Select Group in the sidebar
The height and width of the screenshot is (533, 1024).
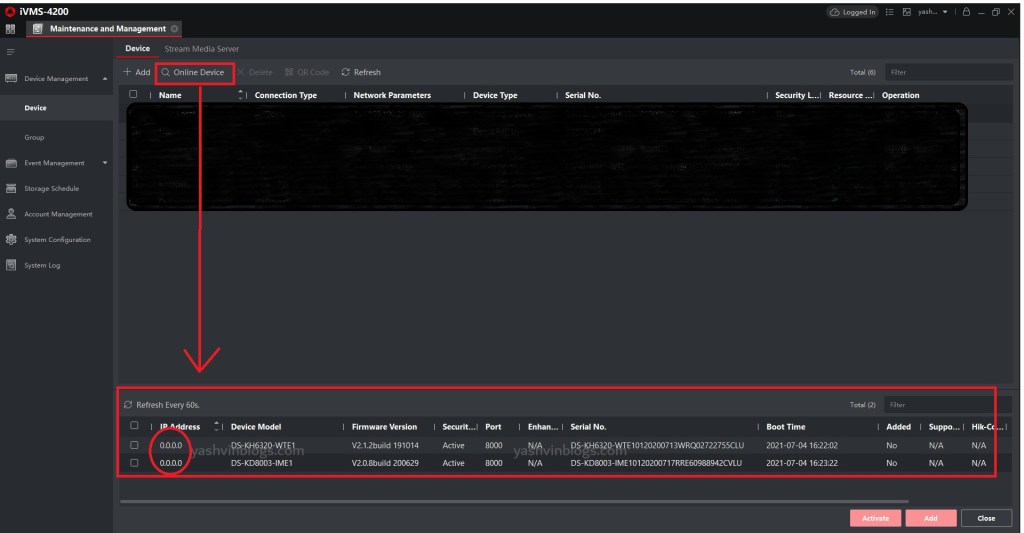pos(34,138)
